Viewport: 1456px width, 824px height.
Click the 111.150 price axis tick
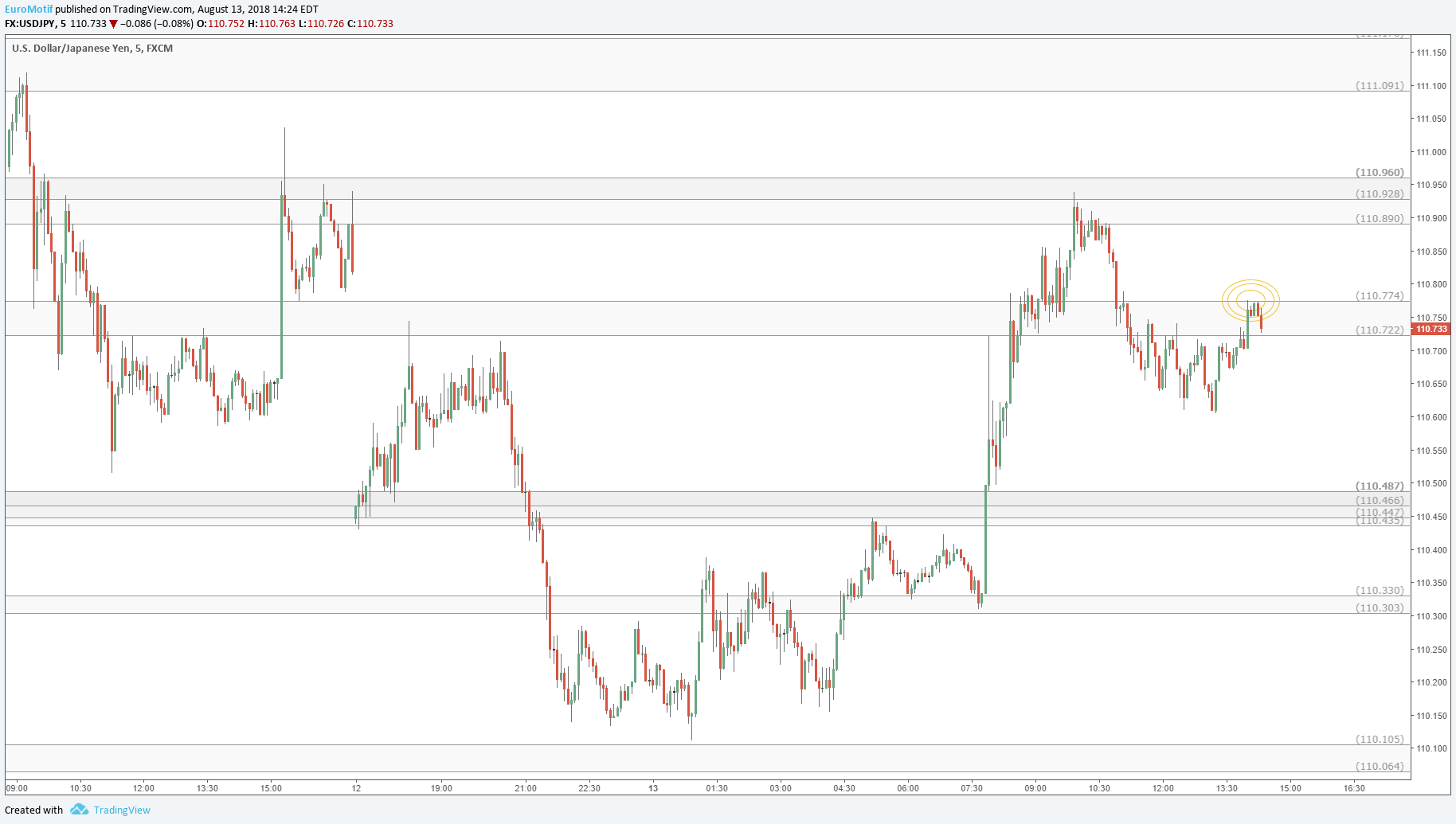[1431, 53]
